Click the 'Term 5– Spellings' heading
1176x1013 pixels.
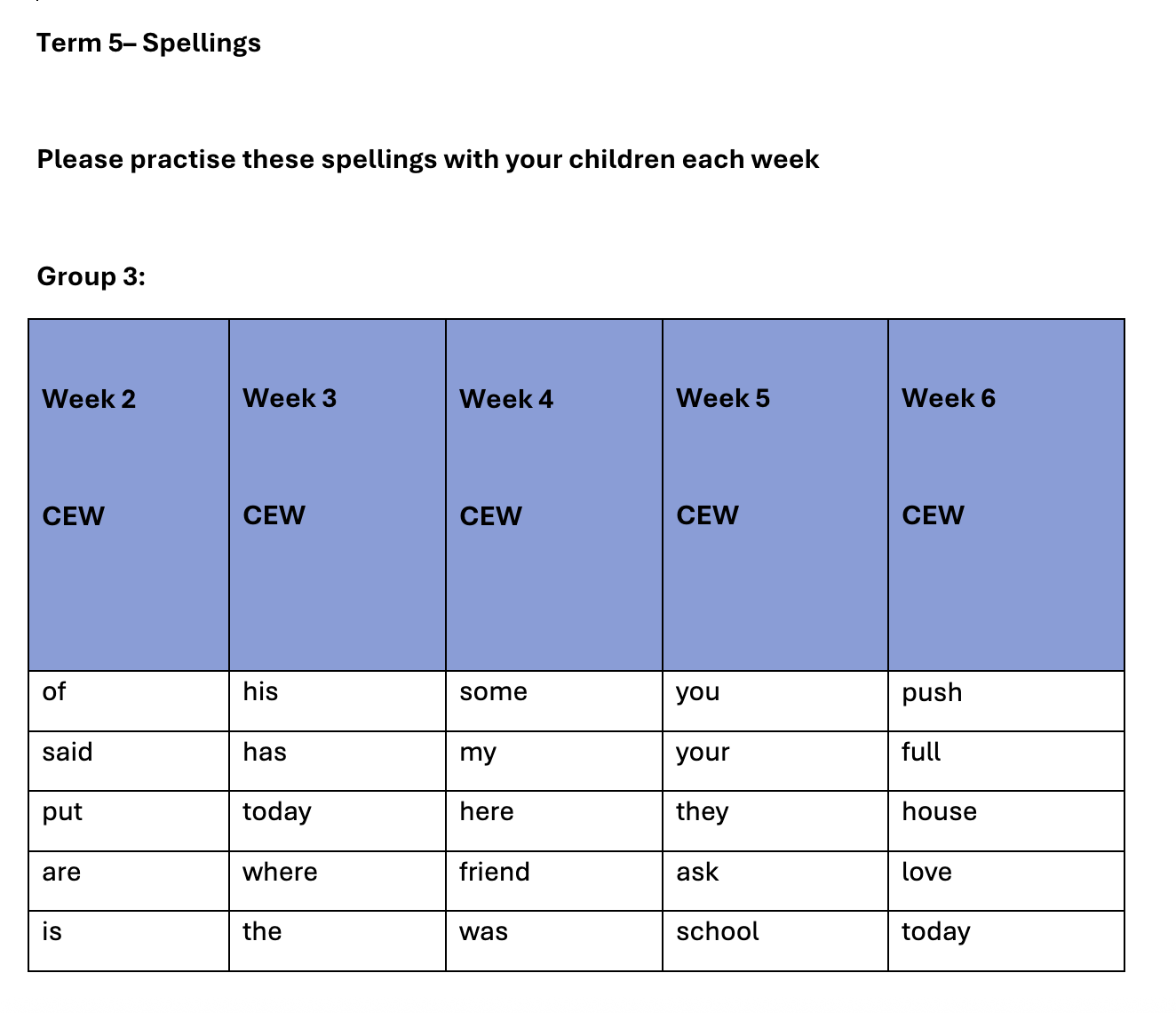pos(149,43)
